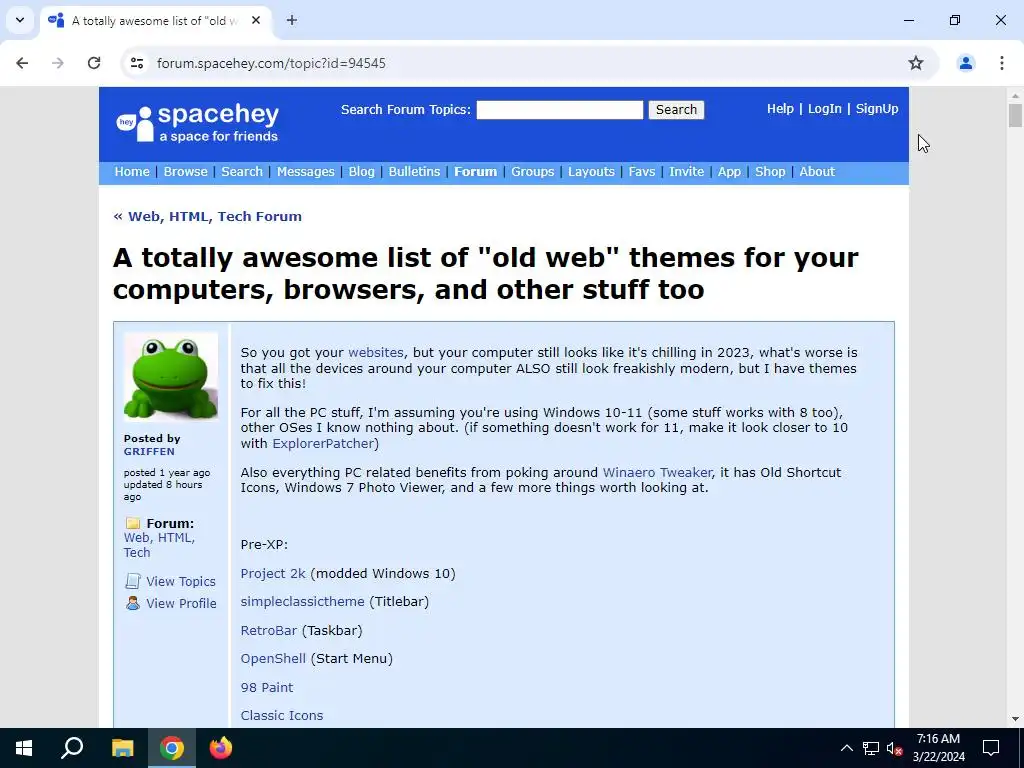Screen dimensions: 1024x768
Task: Open the SignUp link
Action: 877,109
